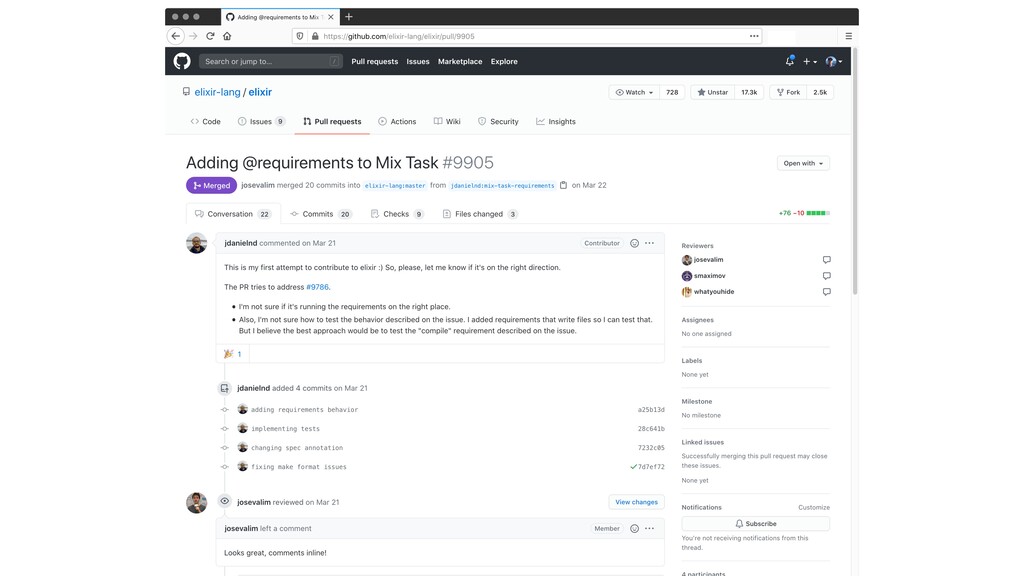Image resolution: width=1024 pixels, height=576 pixels.
Task: Click the Unstar button
Action: pyautogui.click(x=712, y=92)
